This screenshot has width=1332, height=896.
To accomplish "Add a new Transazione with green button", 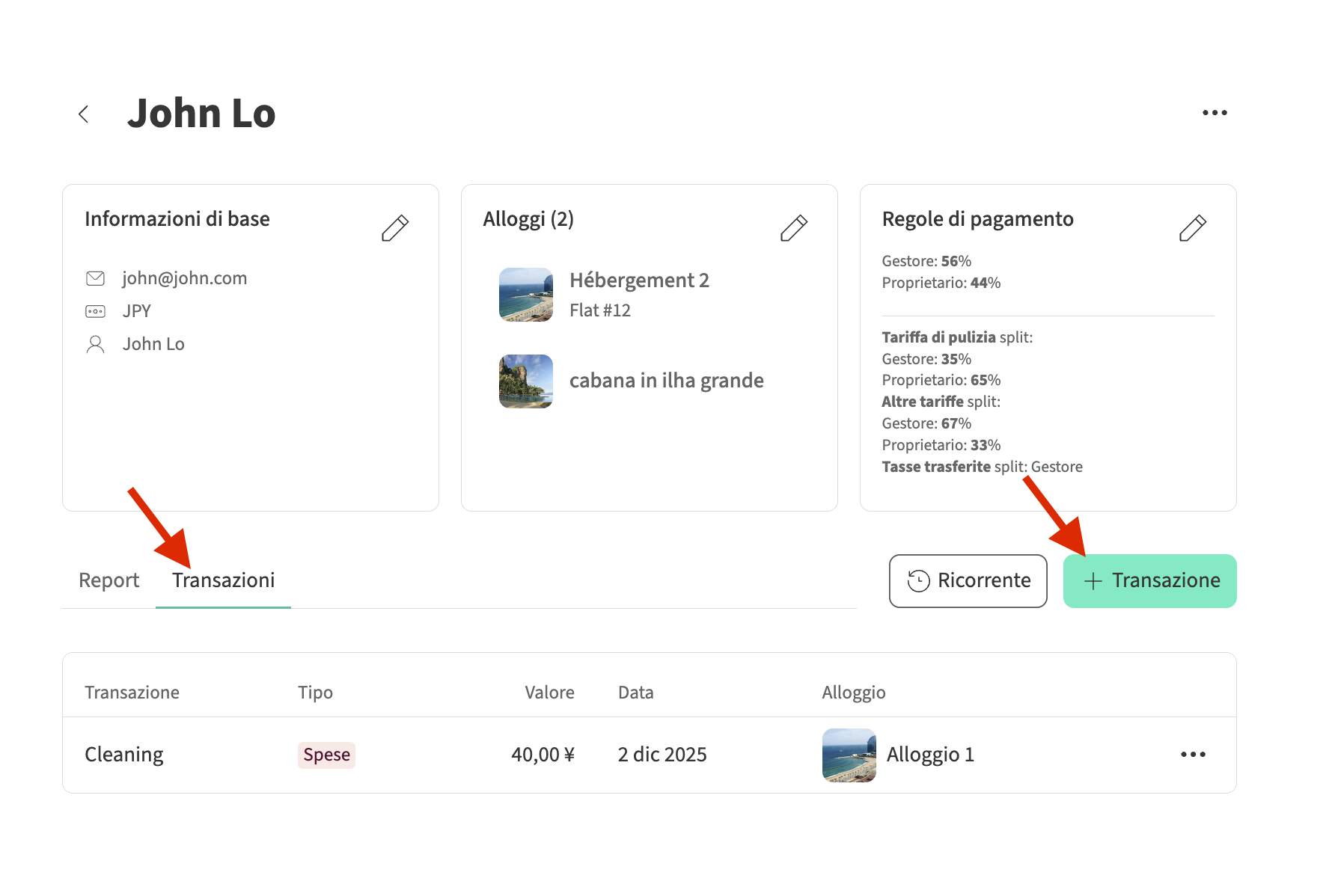I will click(1149, 581).
